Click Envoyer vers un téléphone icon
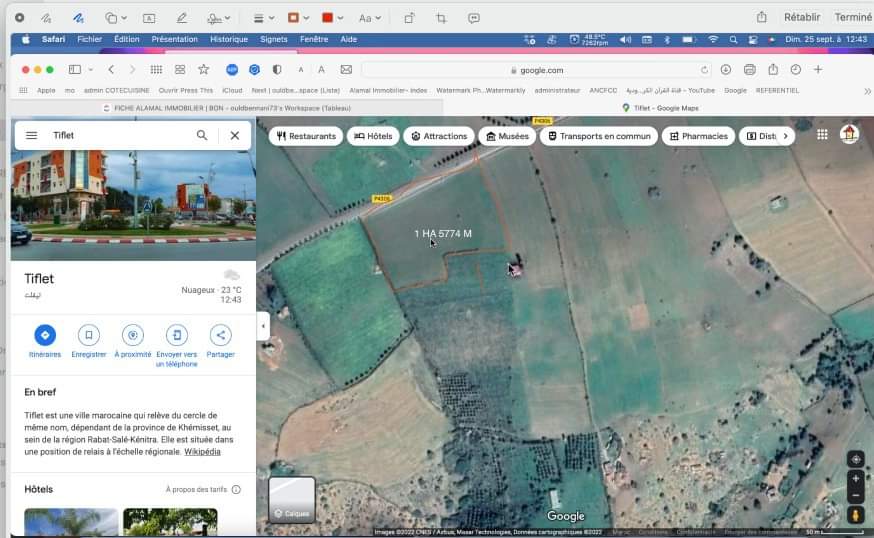 [x=176, y=335]
